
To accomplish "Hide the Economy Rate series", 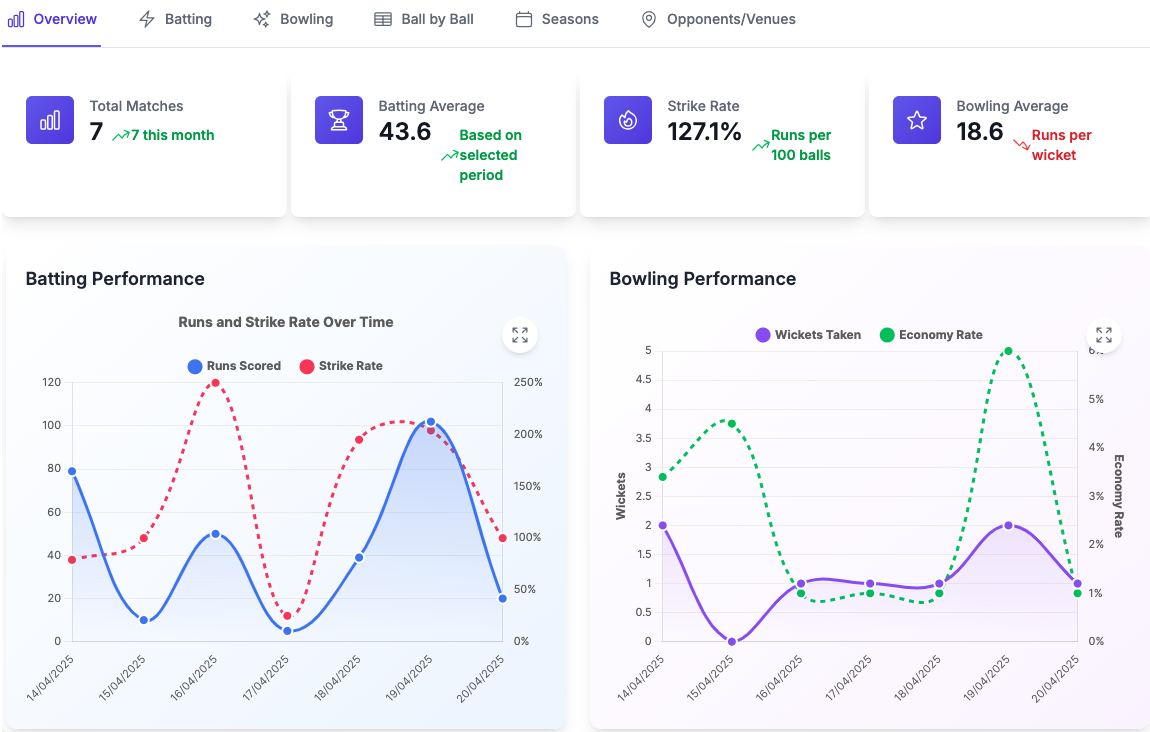I will (931, 335).
